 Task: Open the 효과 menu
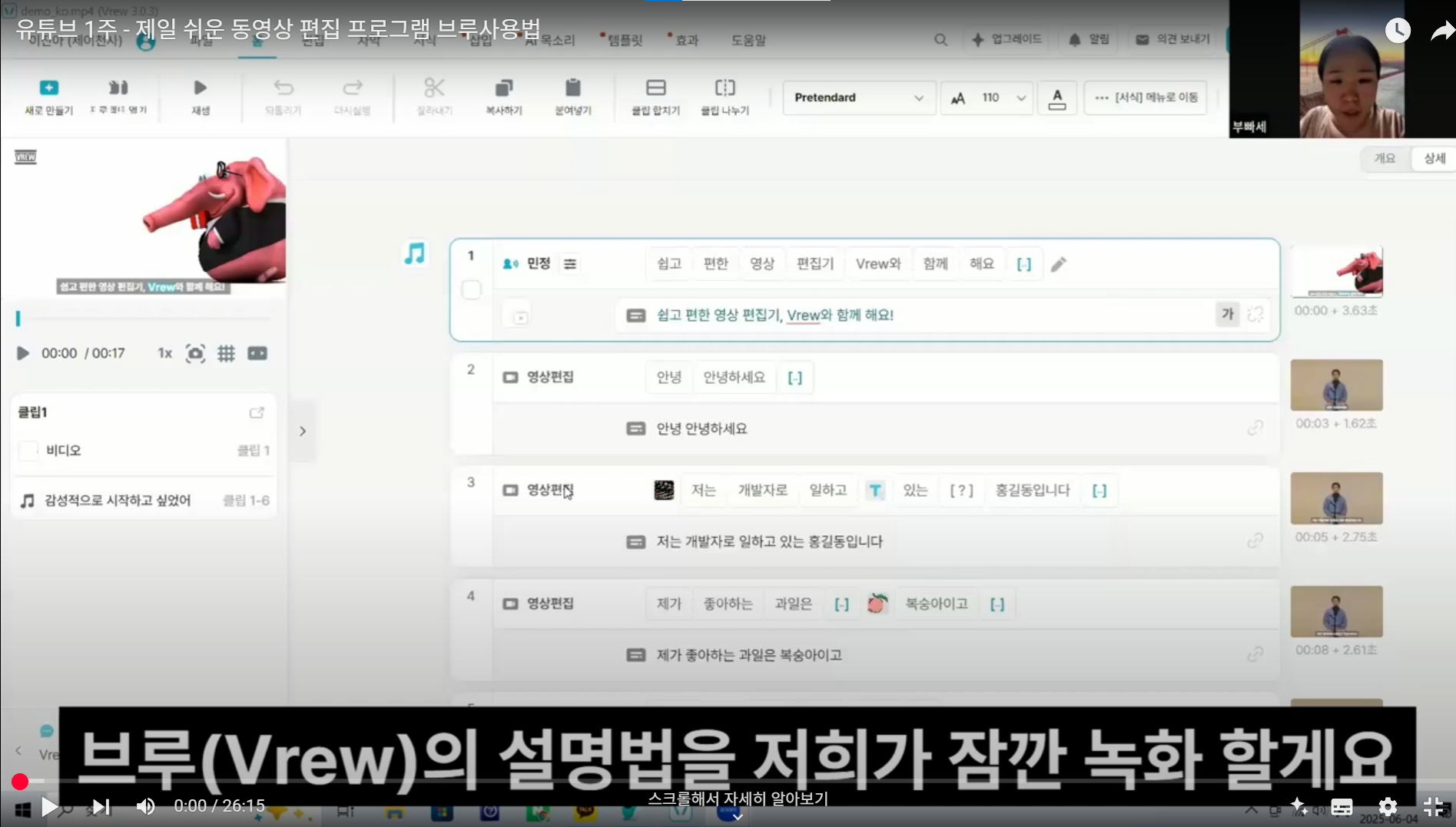tap(686, 40)
